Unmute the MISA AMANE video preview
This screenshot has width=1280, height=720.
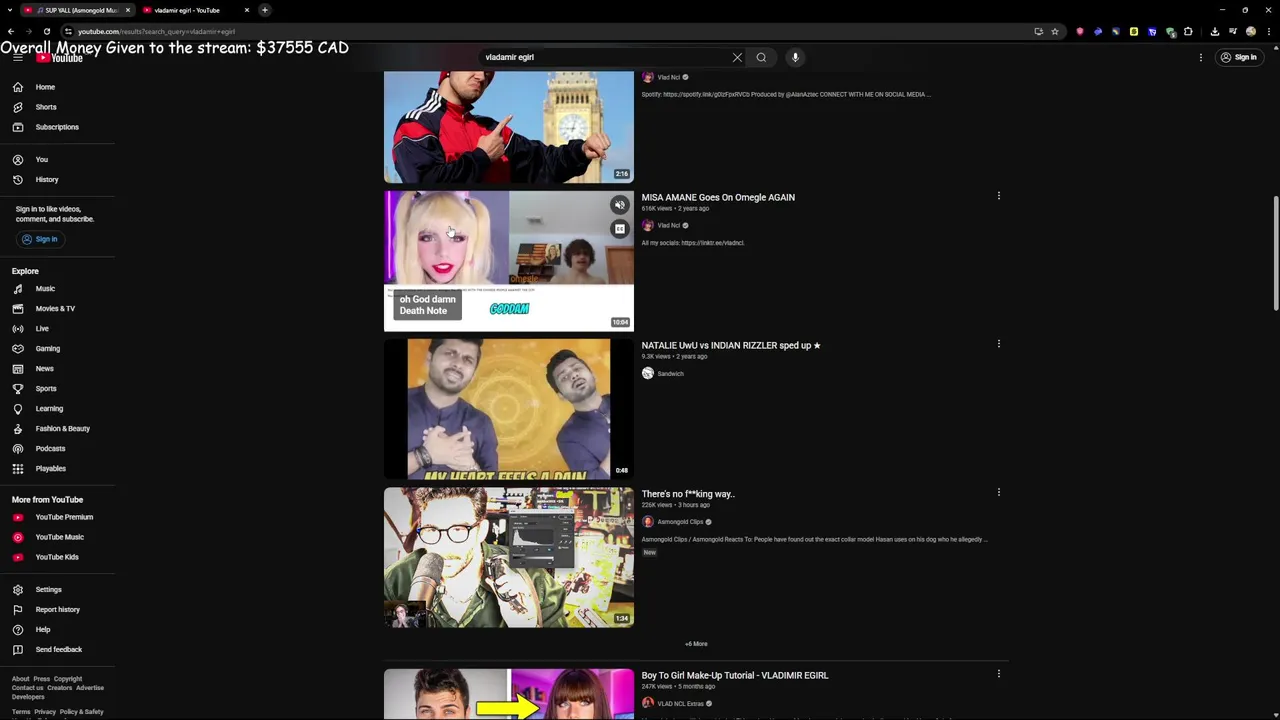point(620,205)
